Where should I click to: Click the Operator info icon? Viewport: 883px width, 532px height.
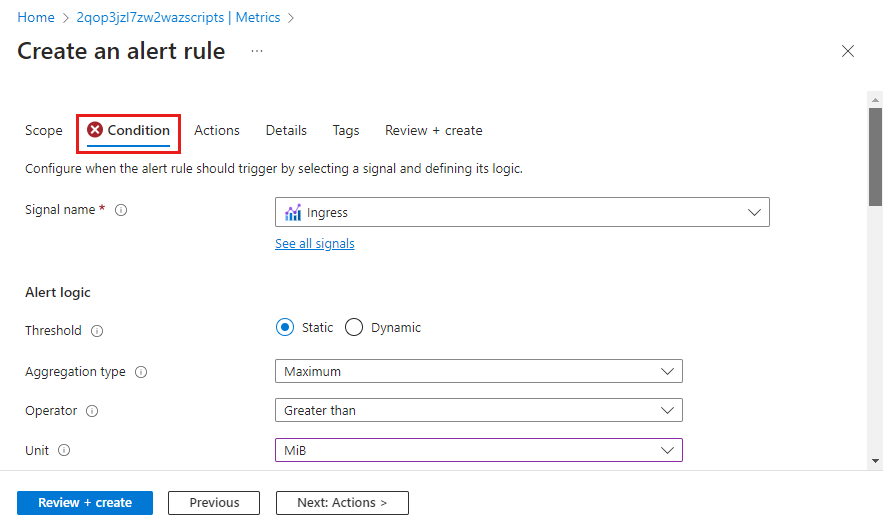pos(92,411)
